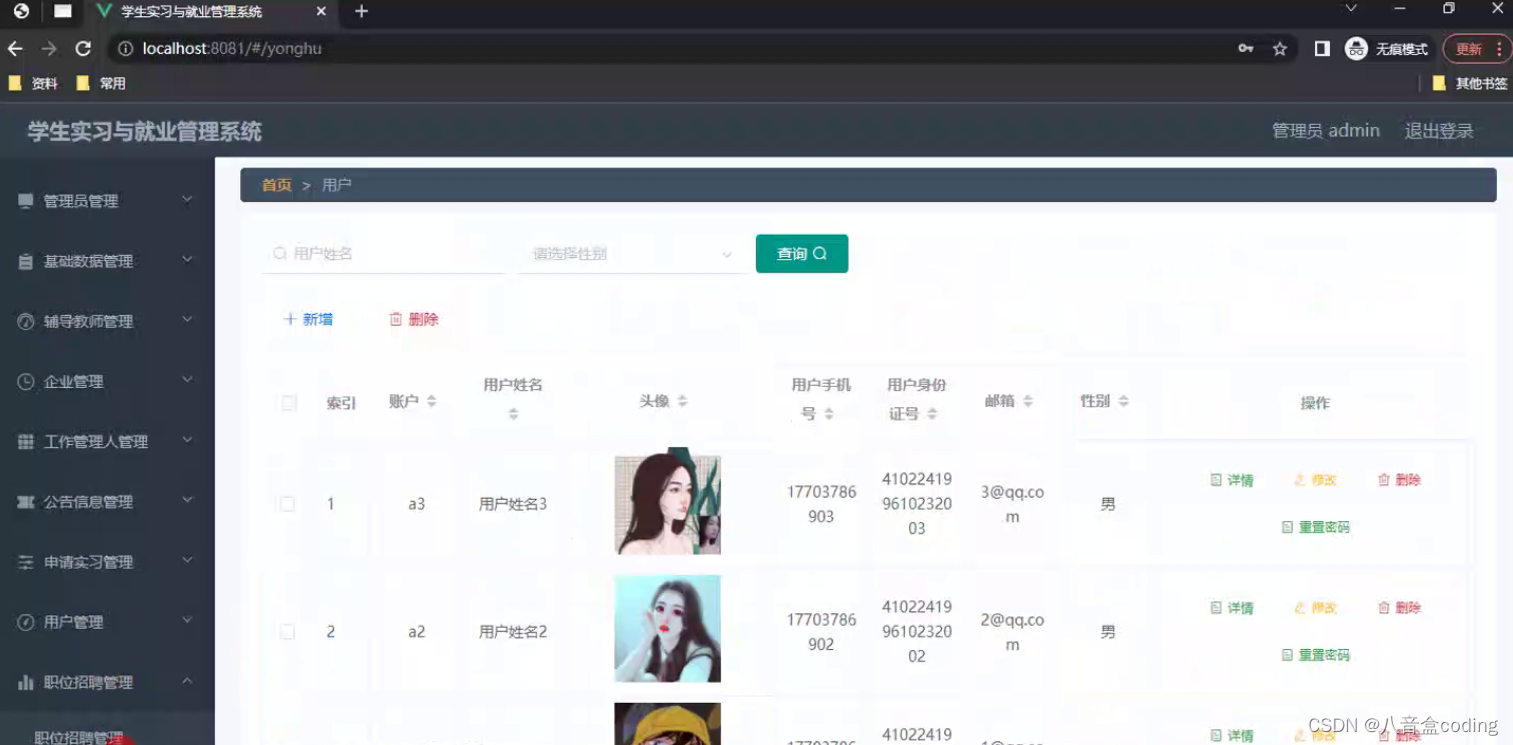Collapse the 职位招聘管理 menu chevron
Image resolution: width=1513 pixels, height=745 pixels.
(187, 681)
